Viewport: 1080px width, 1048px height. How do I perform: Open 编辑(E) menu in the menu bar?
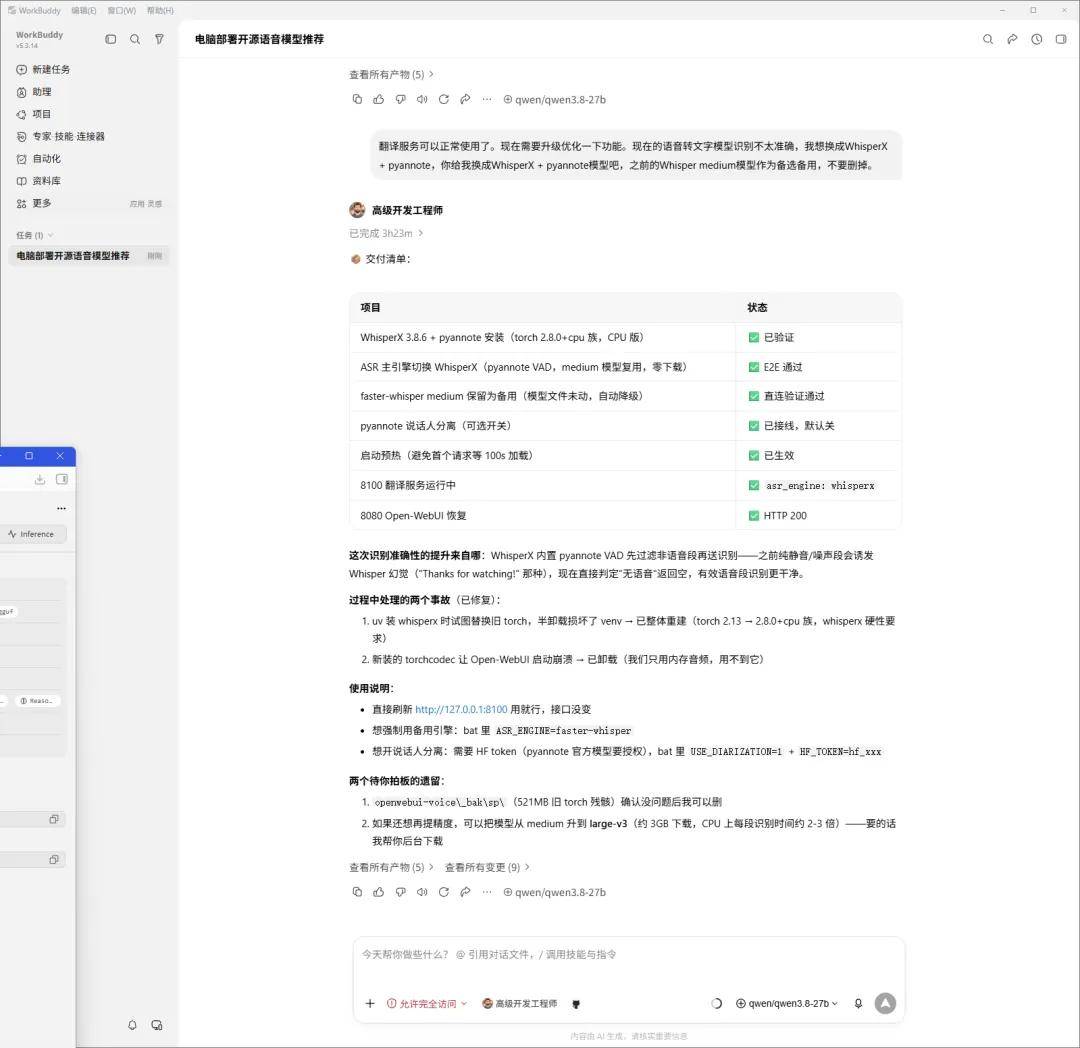pyautogui.click(x=83, y=10)
